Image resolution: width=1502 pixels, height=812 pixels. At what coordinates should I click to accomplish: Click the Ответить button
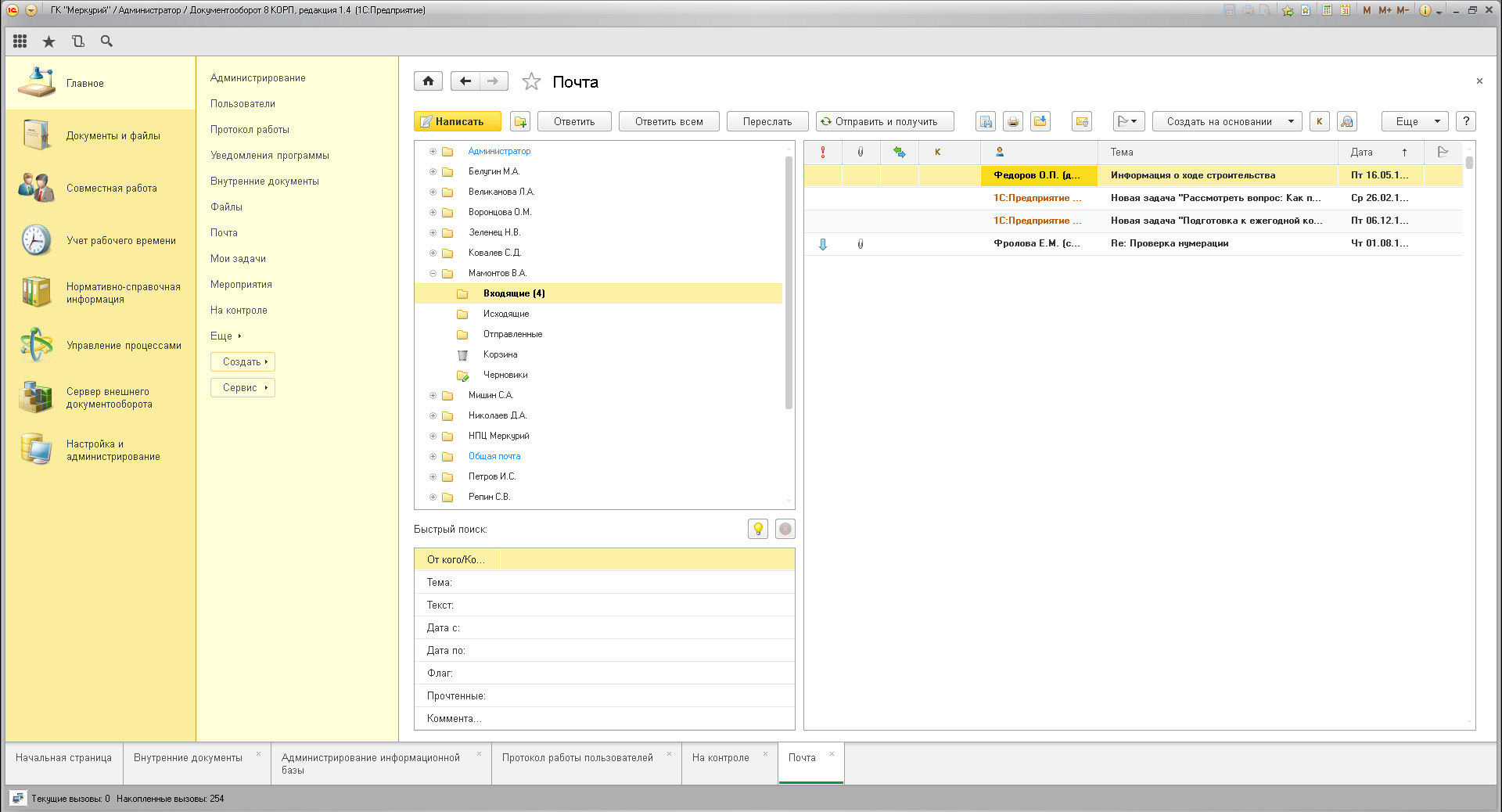click(x=574, y=121)
